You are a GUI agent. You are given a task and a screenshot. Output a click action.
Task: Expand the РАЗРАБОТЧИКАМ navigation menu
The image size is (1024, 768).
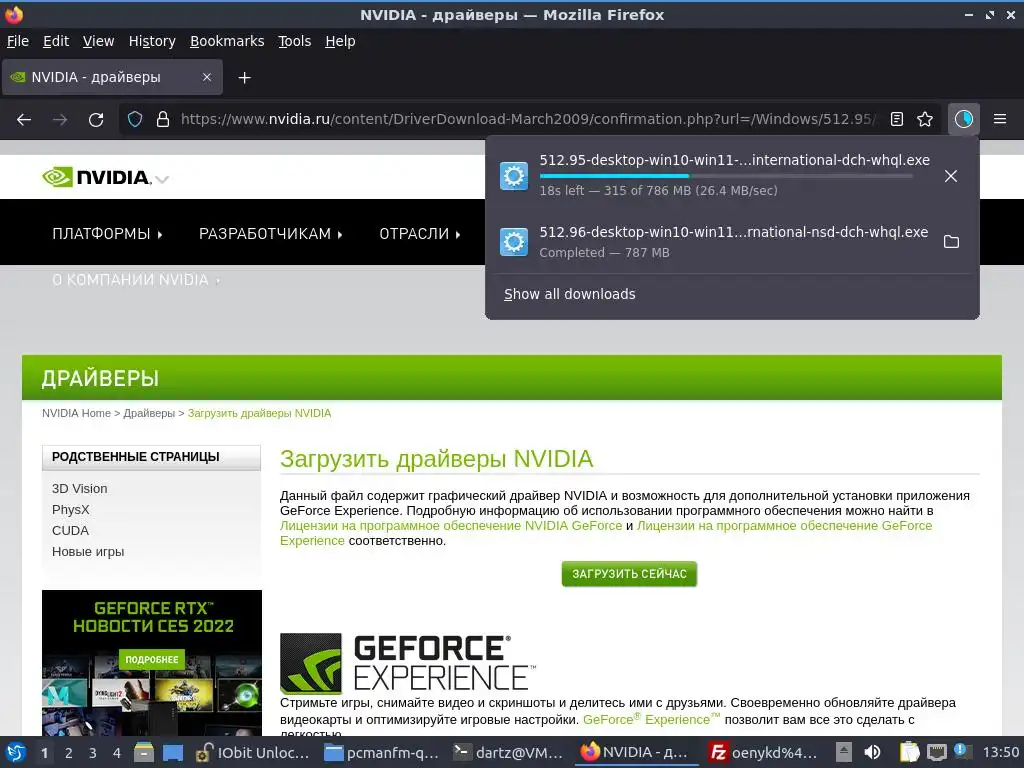[270, 234]
